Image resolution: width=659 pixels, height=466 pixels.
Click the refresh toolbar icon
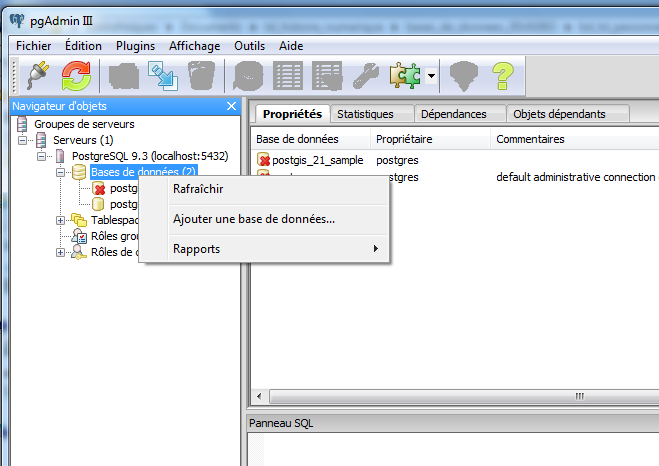[x=76, y=76]
